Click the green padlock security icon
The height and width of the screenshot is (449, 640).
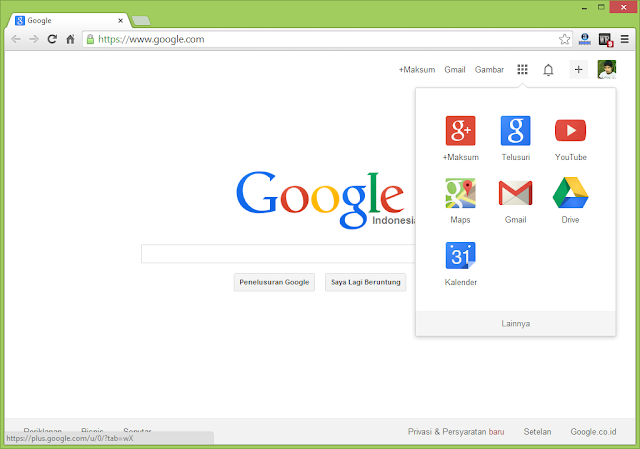coord(90,39)
